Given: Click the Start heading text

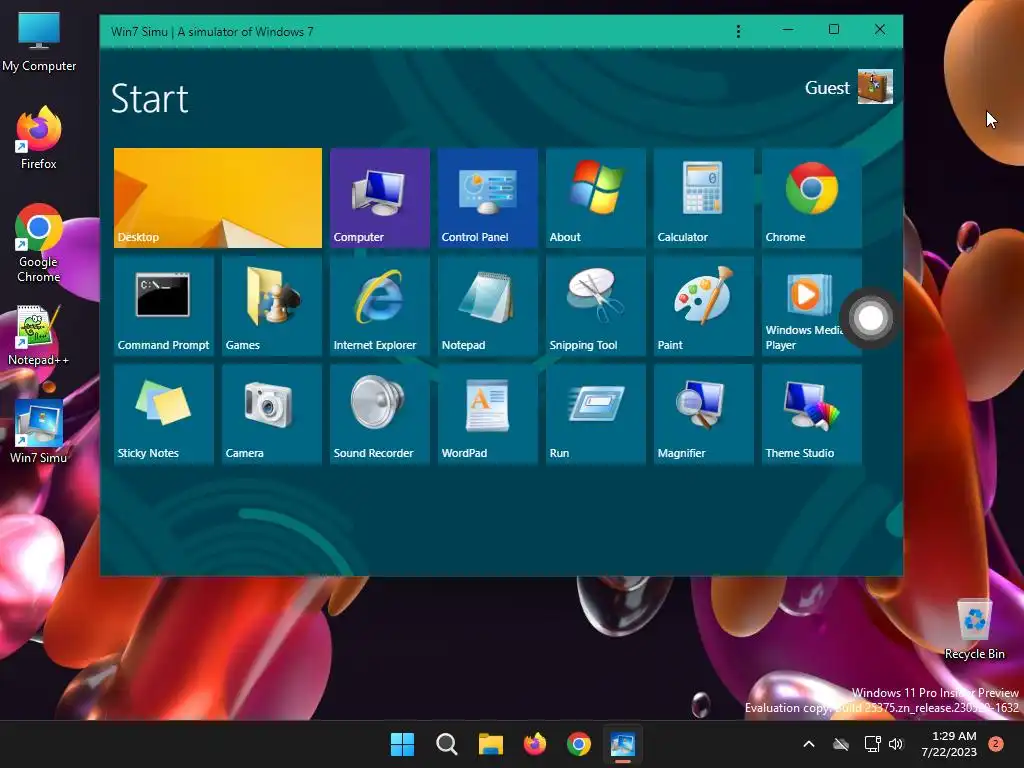Looking at the screenshot, I should click(x=150, y=99).
